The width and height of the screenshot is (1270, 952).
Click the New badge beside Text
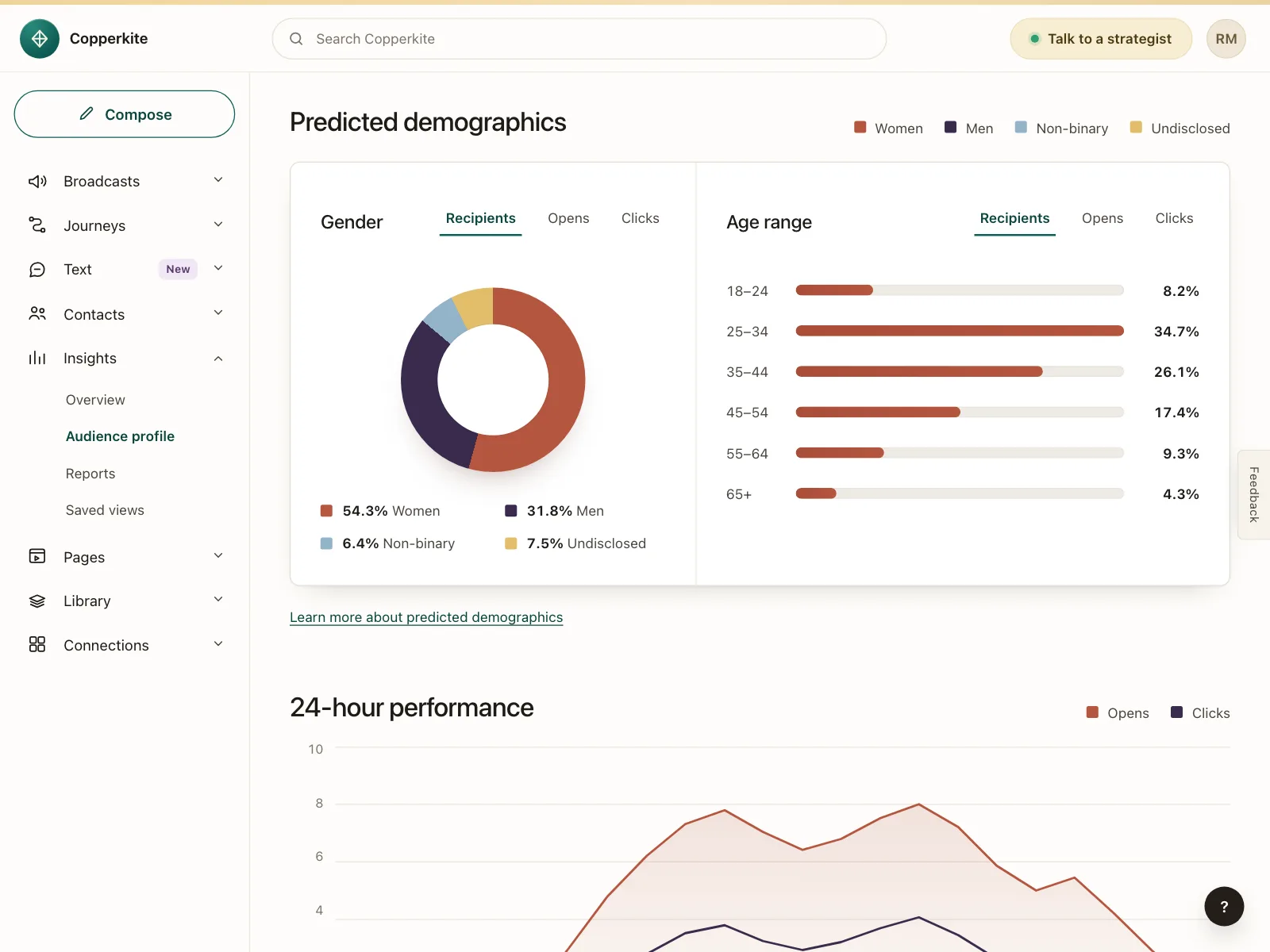[x=178, y=270]
